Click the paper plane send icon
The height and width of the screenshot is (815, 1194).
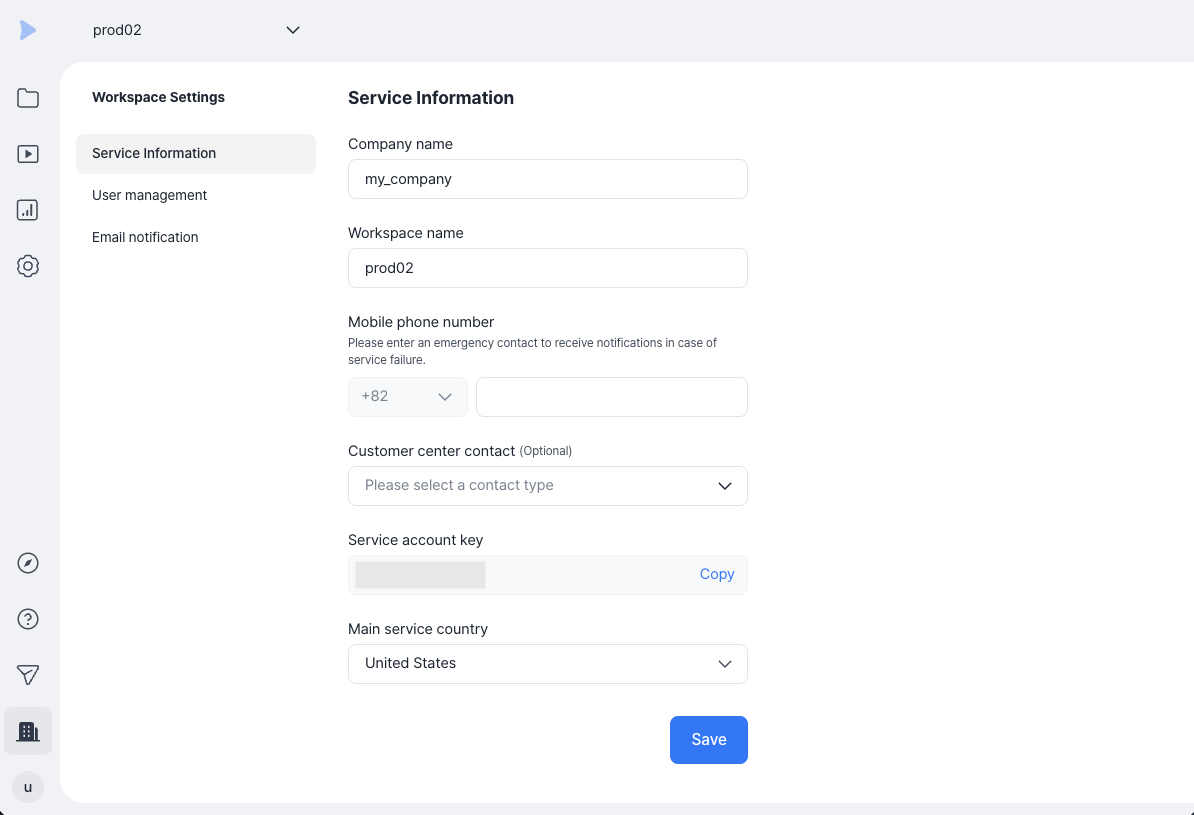tap(27, 675)
